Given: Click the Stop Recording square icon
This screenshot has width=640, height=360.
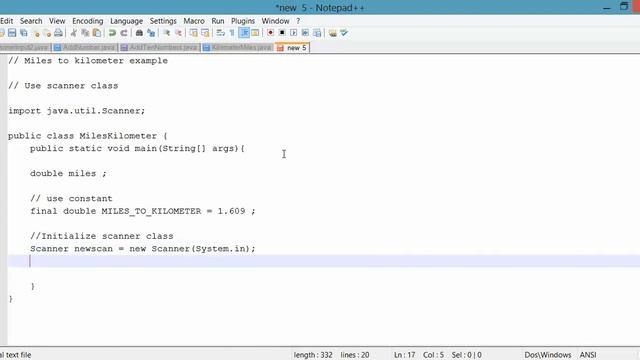Looking at the screenshot, I should click(282, 33).
